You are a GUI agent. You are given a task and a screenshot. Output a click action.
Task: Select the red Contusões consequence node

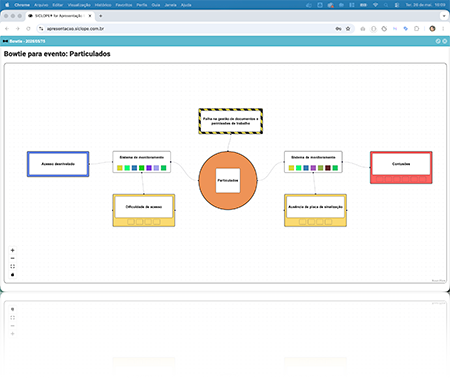[x=401, y=167]
